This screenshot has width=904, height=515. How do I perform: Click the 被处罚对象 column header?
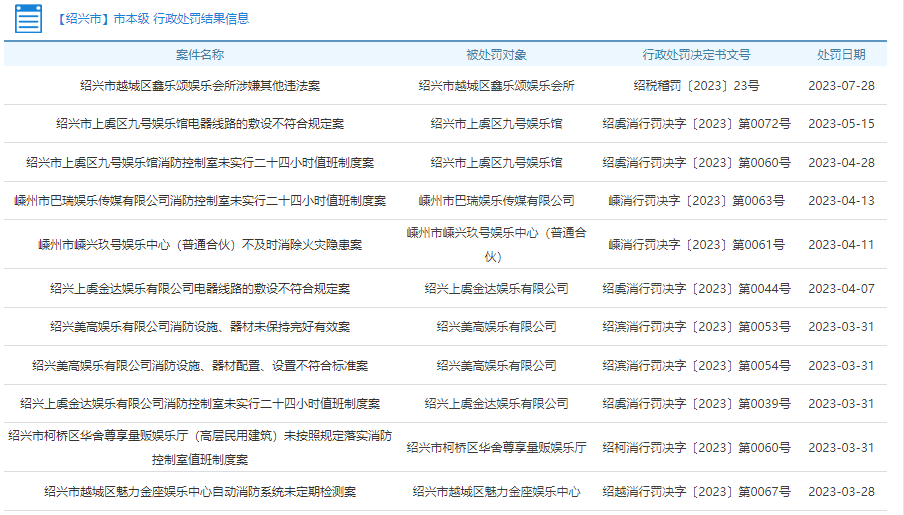click(496, 55)
